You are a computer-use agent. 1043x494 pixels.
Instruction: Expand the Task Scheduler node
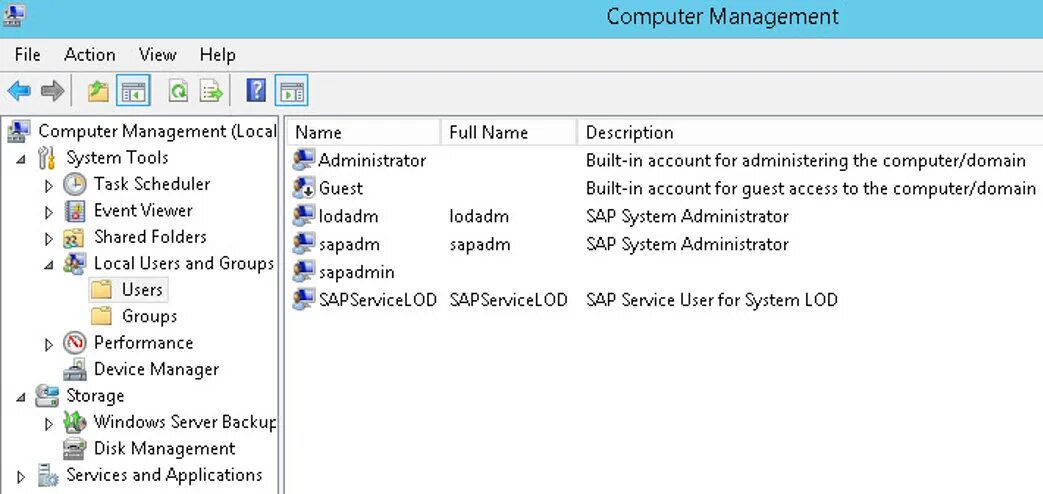(x=49, y=185)
